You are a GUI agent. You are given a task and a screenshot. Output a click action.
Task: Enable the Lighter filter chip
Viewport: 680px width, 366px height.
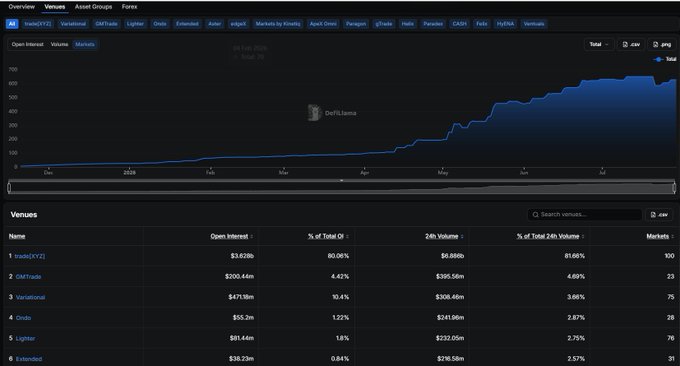tap(135, 24)
